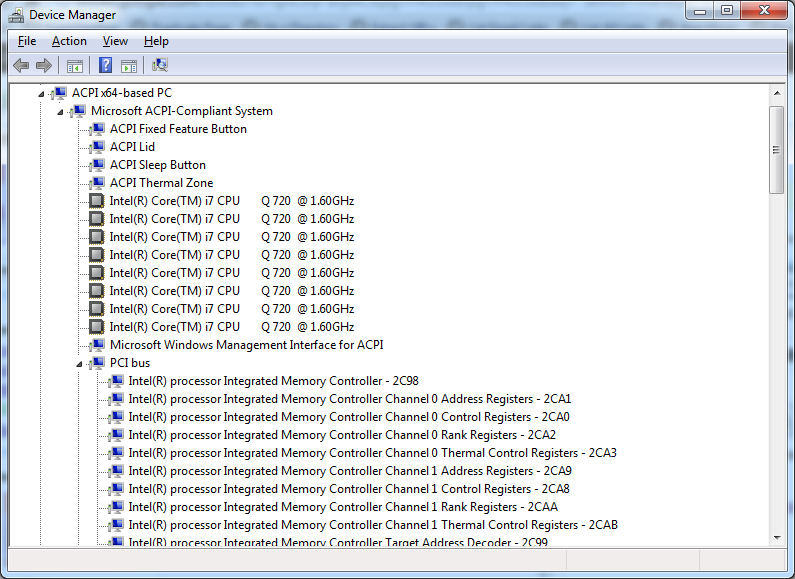Click the Show/Hide Action Pane toolbar icon
The image size is (795, 579).
click(129, 65)
